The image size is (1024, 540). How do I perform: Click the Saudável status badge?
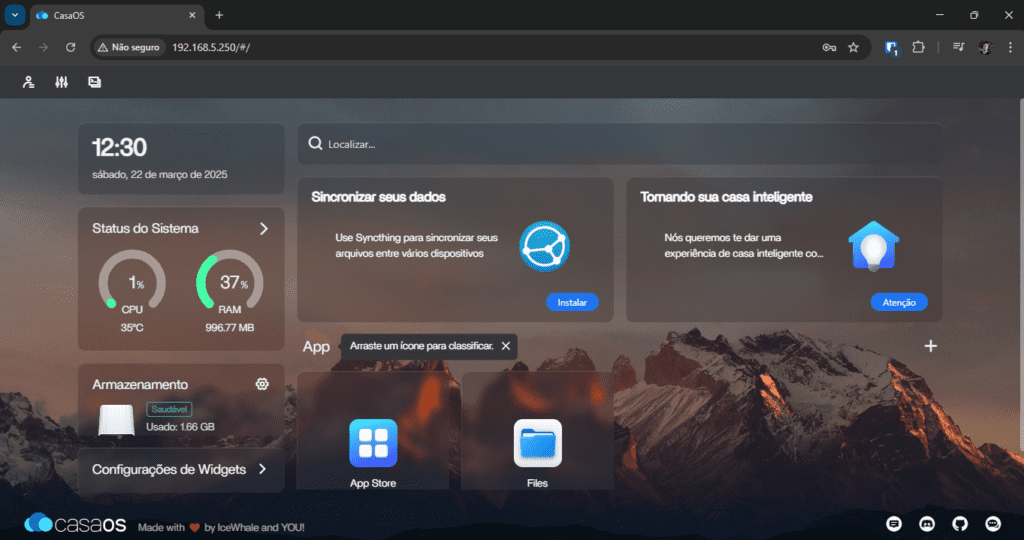[x=169, y=409]
